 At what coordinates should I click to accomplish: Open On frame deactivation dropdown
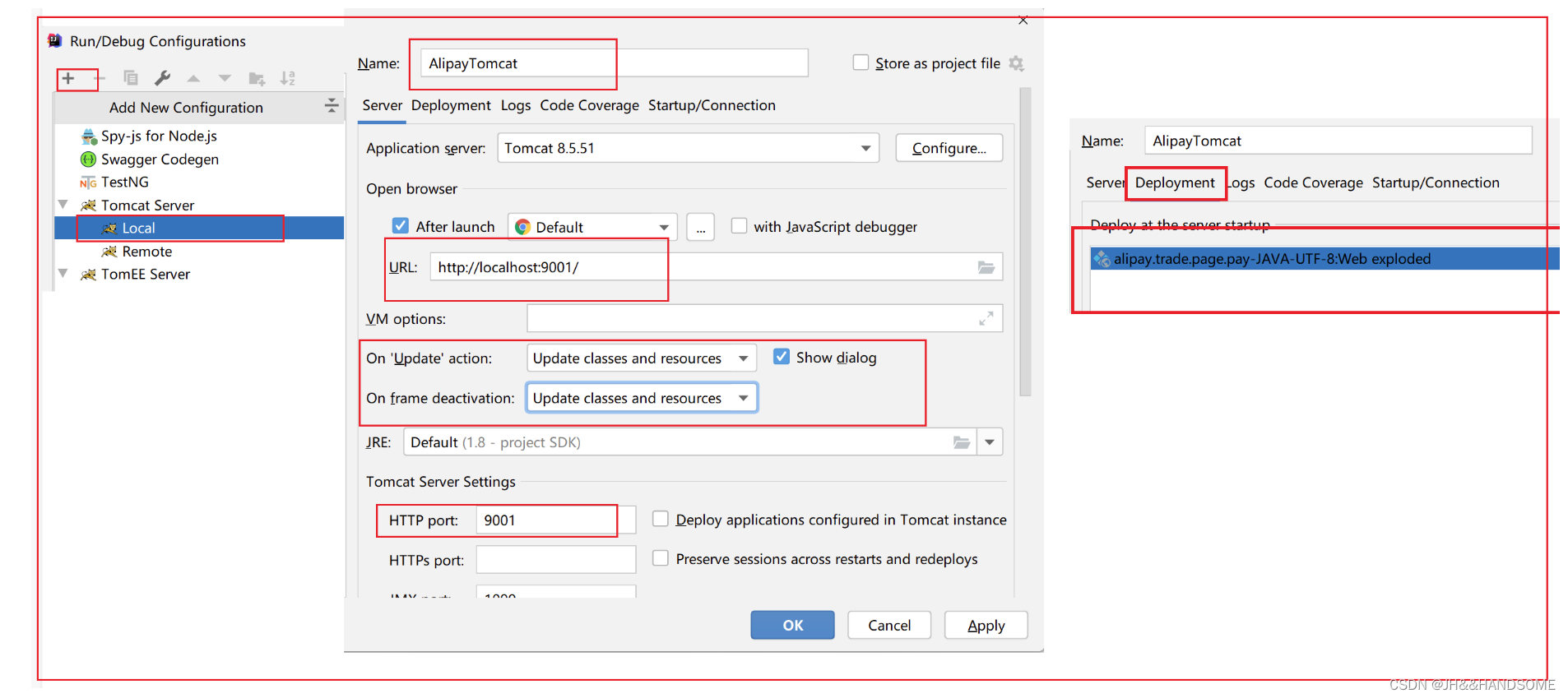642,398
